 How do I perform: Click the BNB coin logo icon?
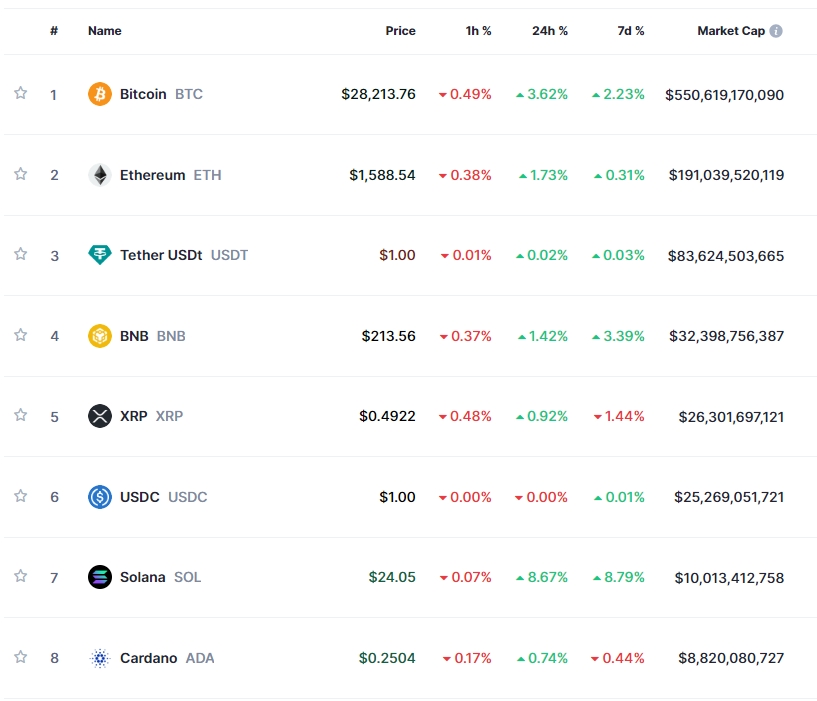[x=100, y=336]
